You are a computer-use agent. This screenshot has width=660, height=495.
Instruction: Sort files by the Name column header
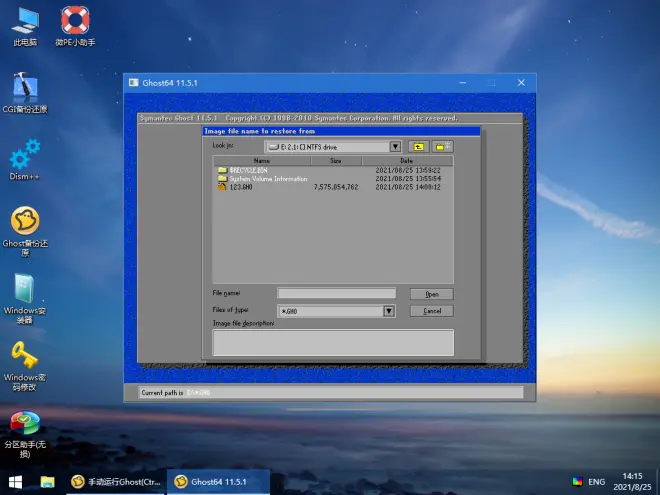[x=262, y=160]
